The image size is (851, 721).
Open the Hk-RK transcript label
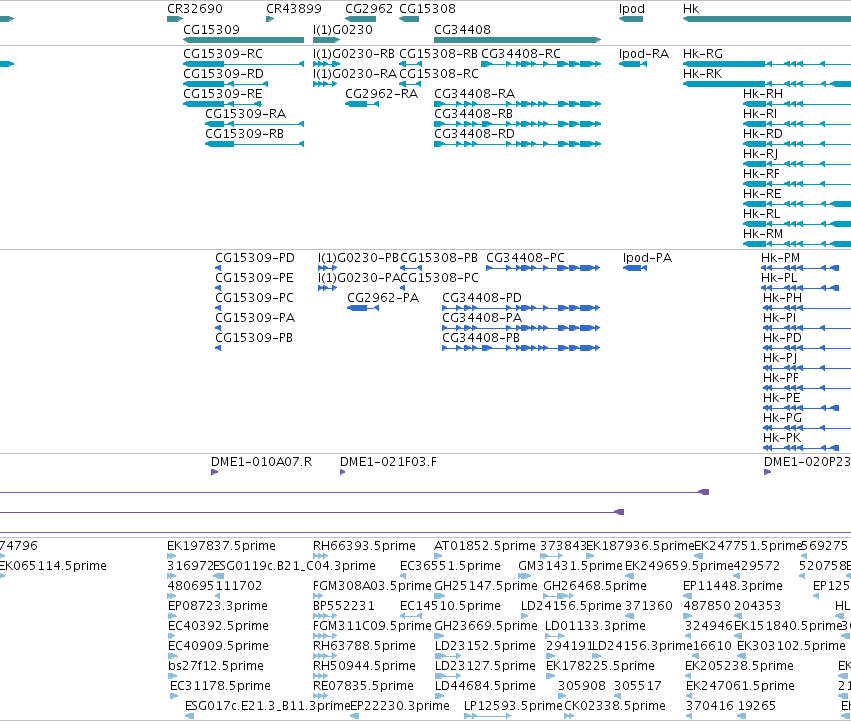703,74
